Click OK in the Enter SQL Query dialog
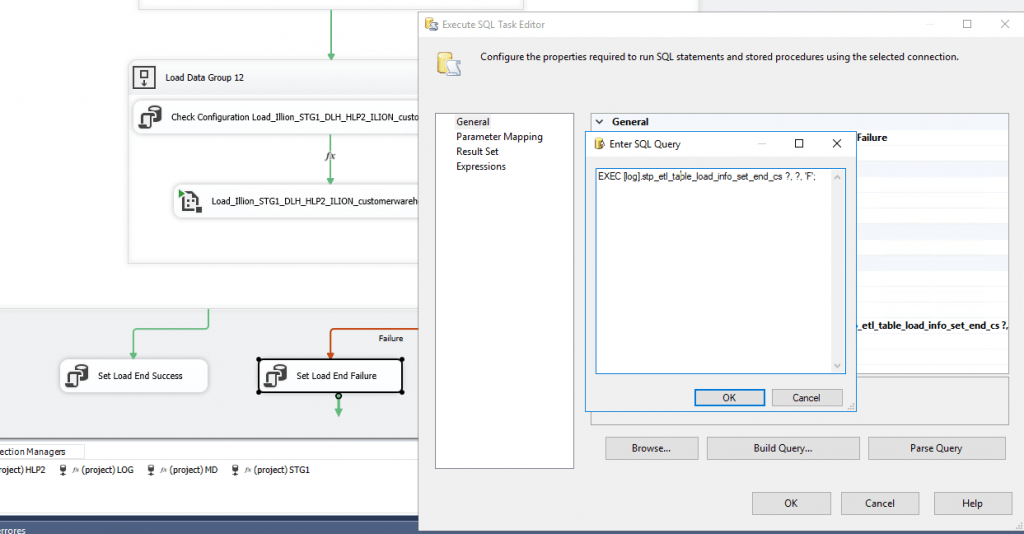This screenshot has width=1024, height=534. coord(728,397)
